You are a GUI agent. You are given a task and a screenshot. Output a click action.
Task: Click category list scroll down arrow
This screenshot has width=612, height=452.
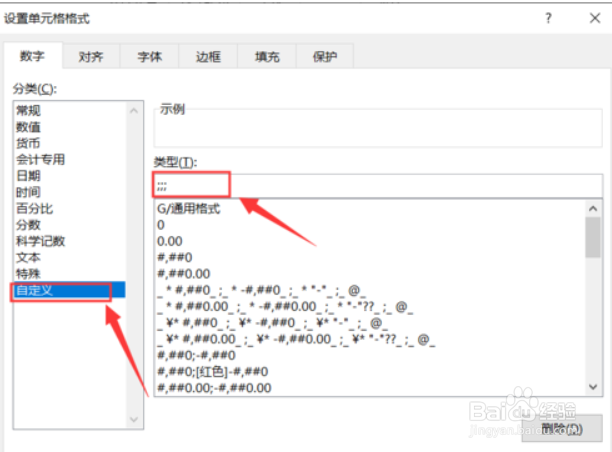[x=133, y=420]
